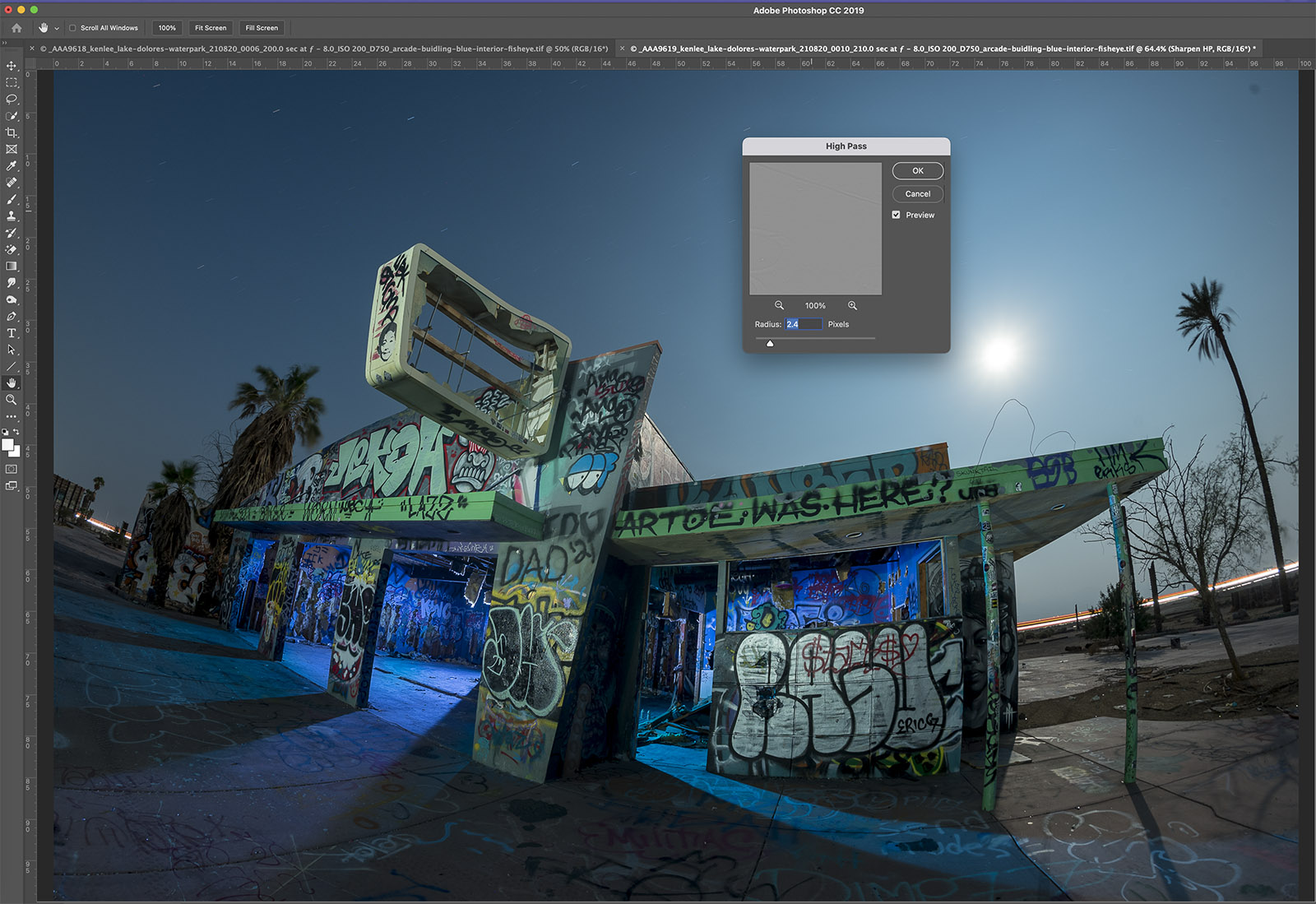1316x904 pixels.
Task: Expand the collapsed toolbar panel arrows
Action: (4, 43)
